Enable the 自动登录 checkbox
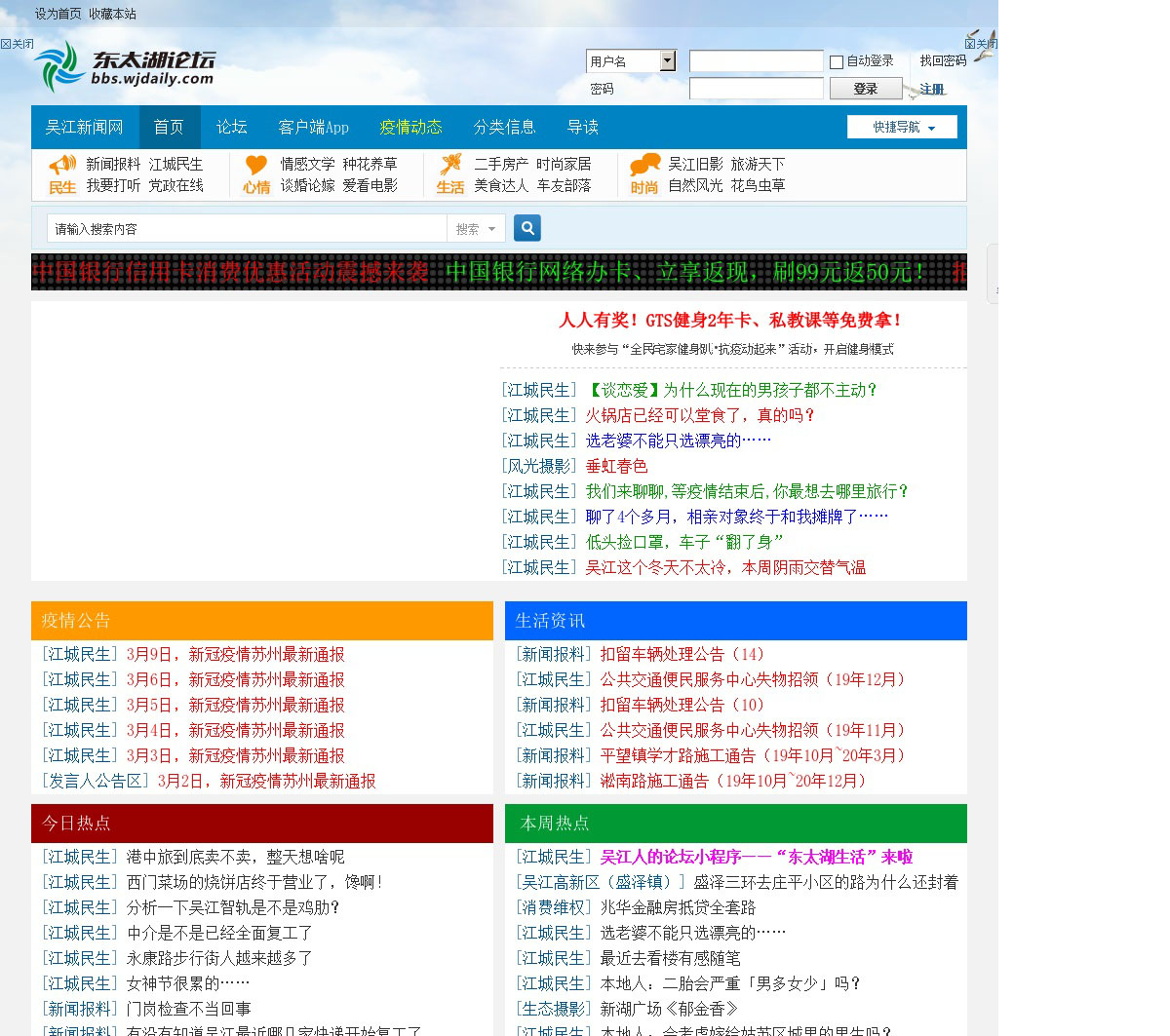This screenshot has width=1170, height=1036. coord(837,62)
